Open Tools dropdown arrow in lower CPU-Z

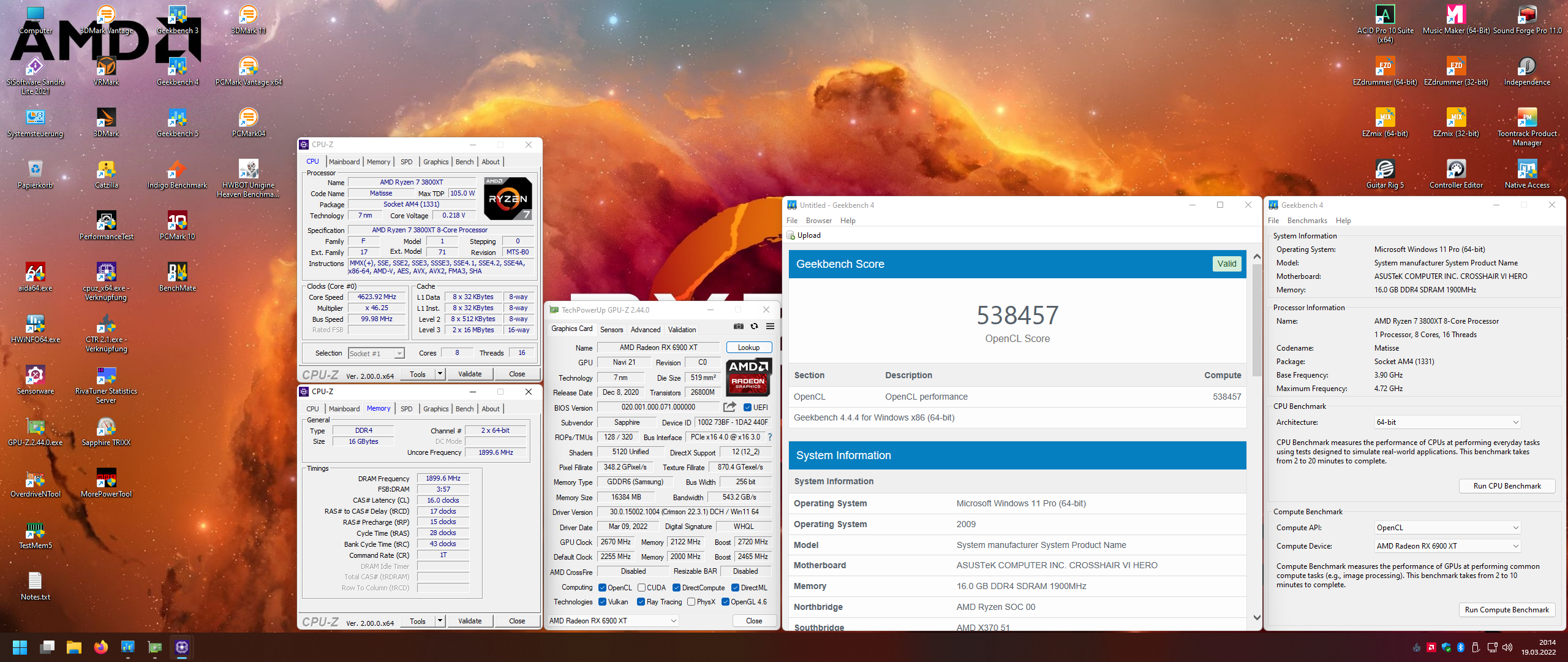click(440, 621)
